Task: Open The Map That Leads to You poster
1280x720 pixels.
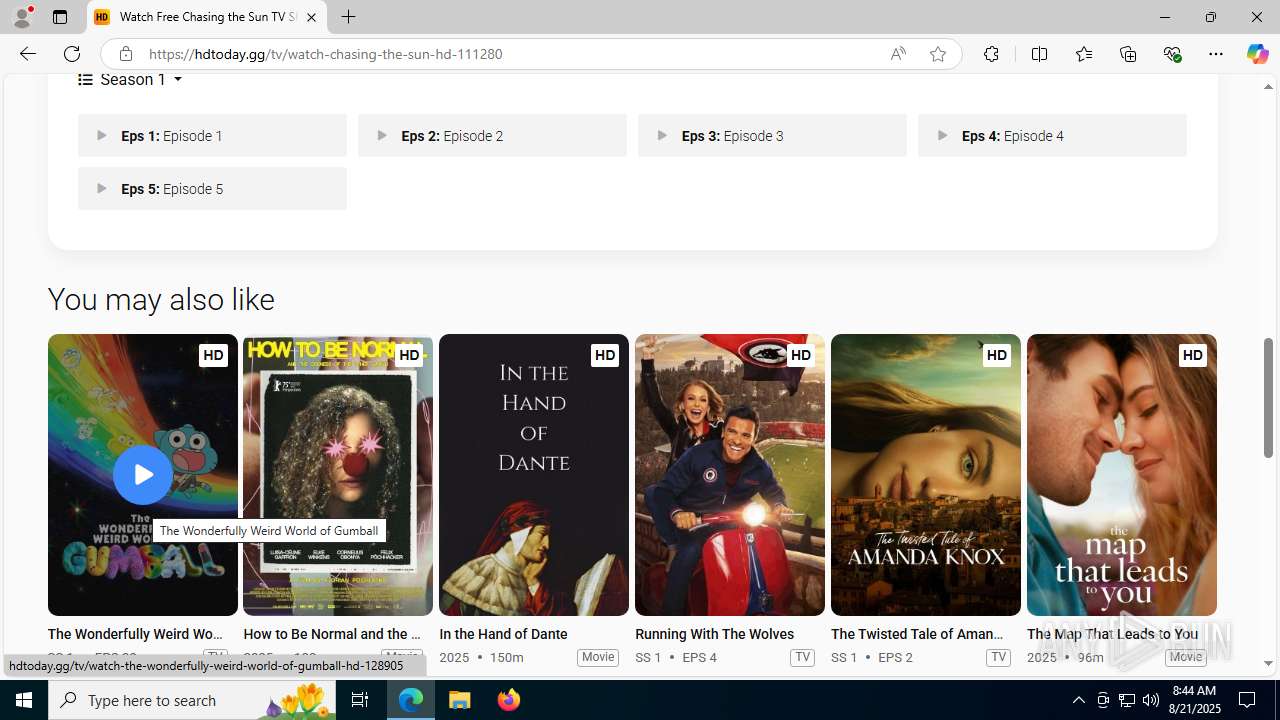Action: click(1122, 475)
